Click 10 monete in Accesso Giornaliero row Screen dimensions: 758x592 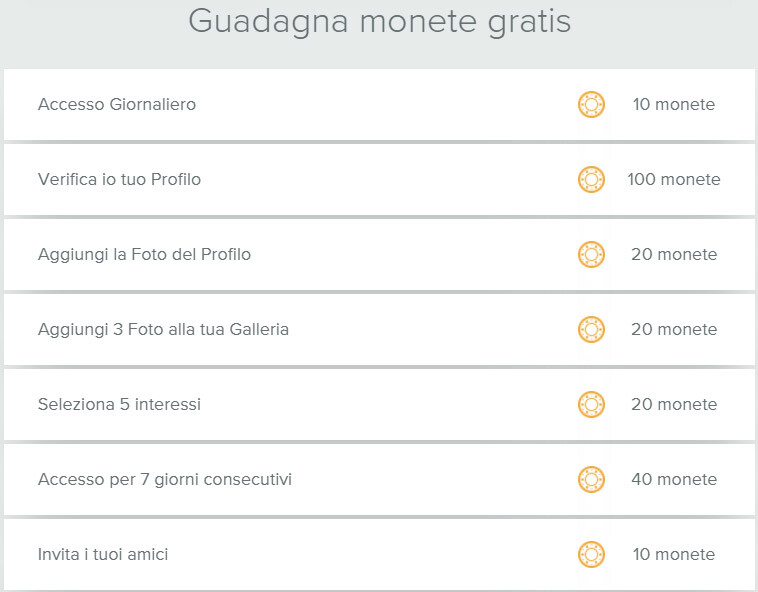coord(673,104)
